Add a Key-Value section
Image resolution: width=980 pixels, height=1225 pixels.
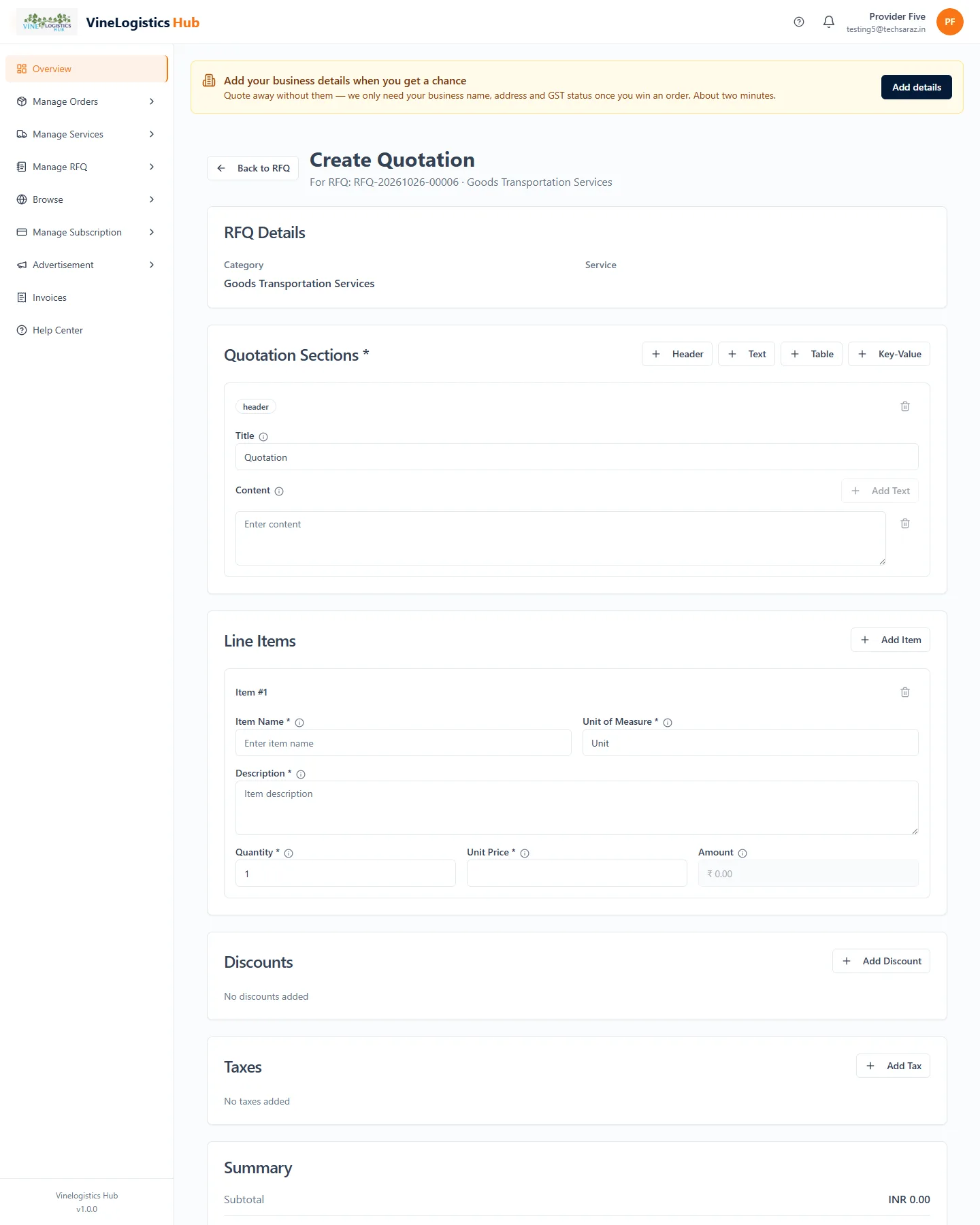click(889, 354)
